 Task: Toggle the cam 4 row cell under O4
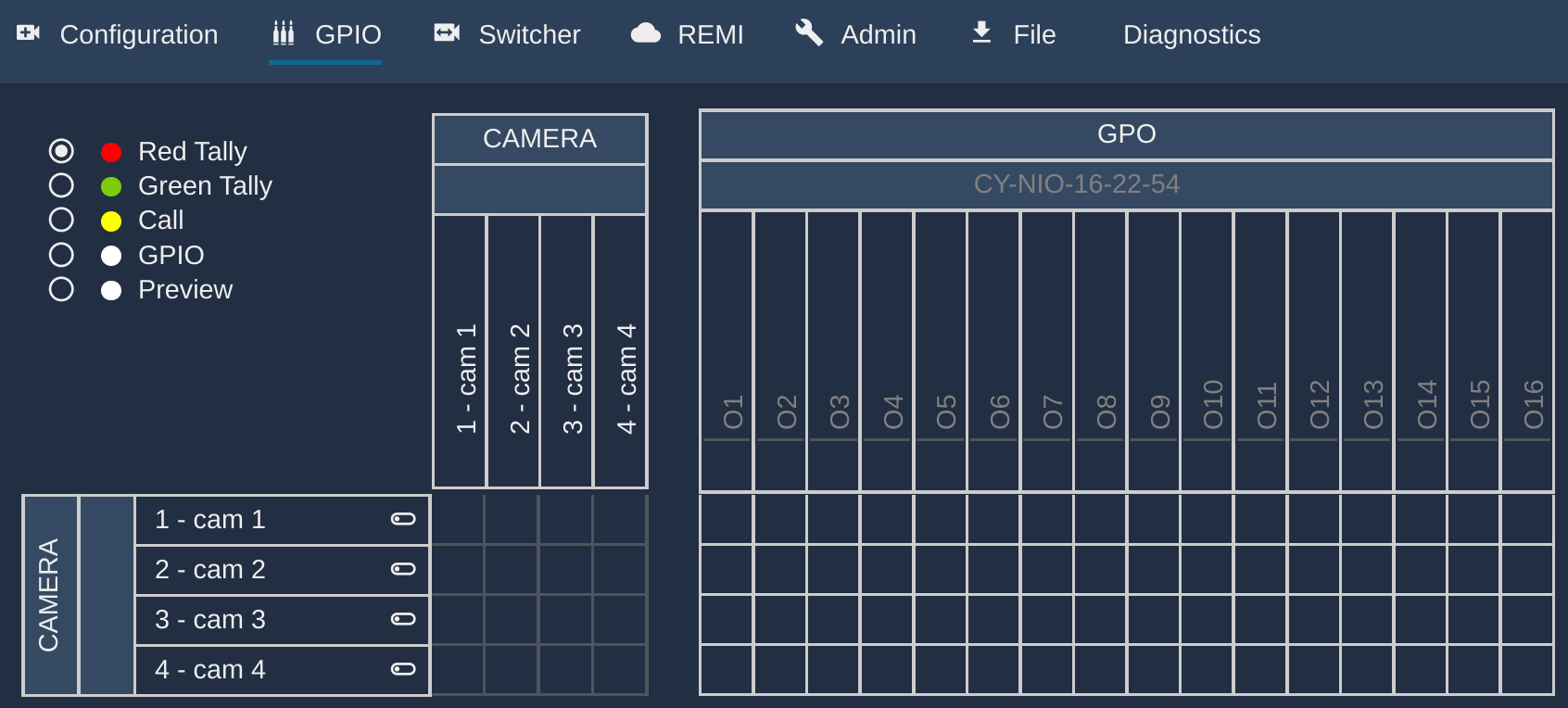888,669
